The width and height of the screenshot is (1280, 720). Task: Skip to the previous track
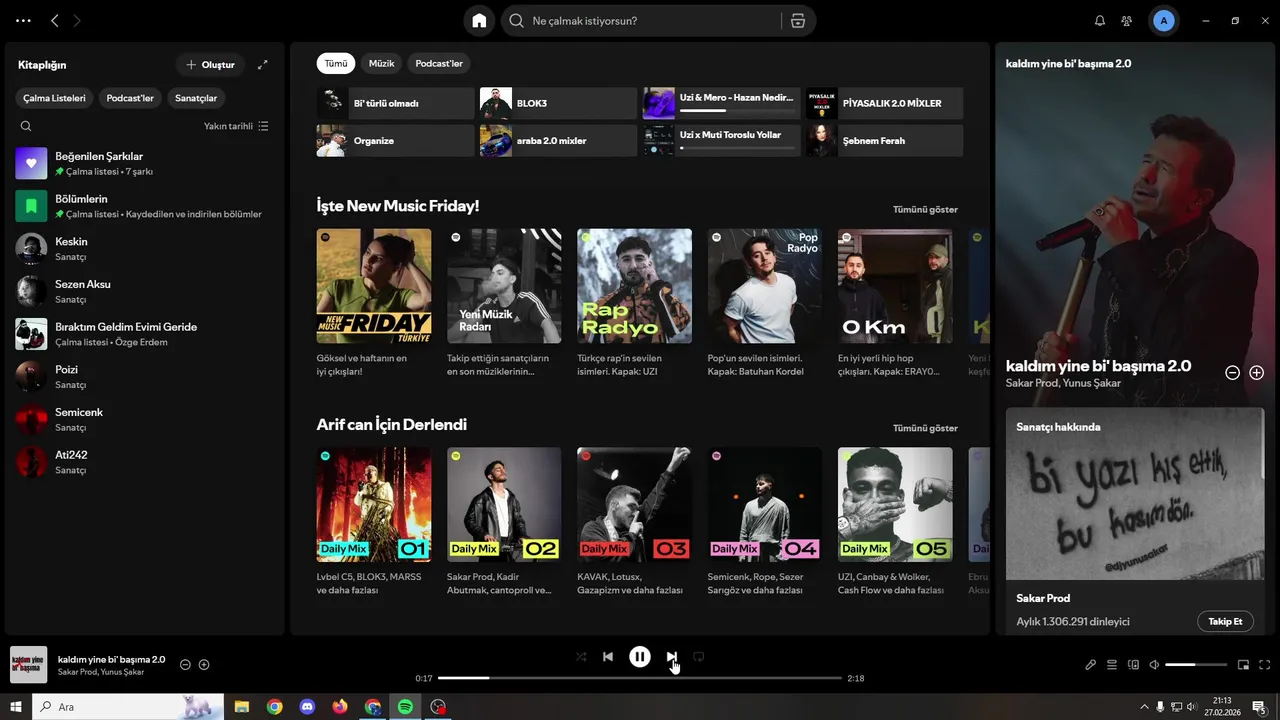click(608, 657)
